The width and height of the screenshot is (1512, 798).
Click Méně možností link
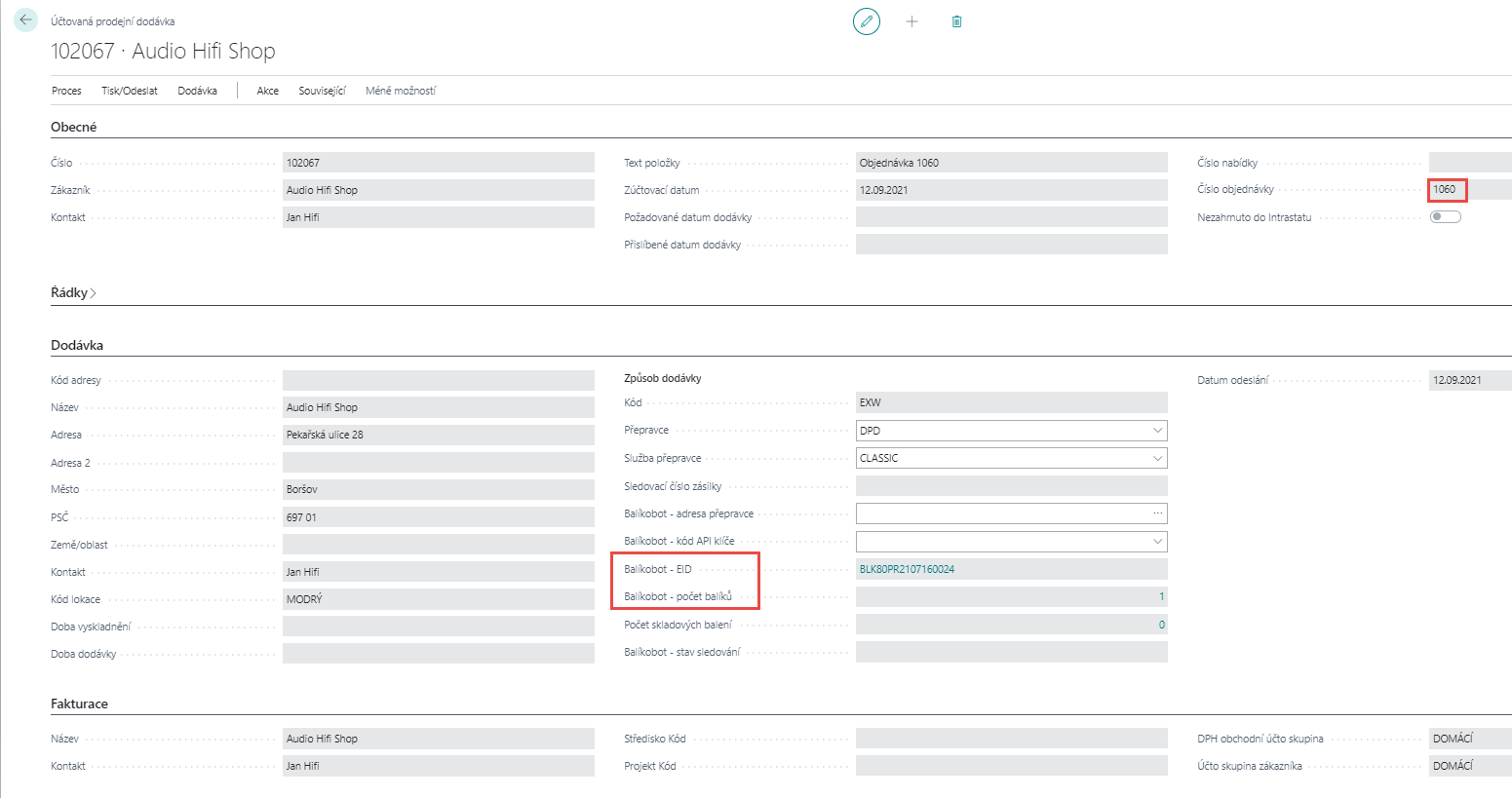point(401,91)
